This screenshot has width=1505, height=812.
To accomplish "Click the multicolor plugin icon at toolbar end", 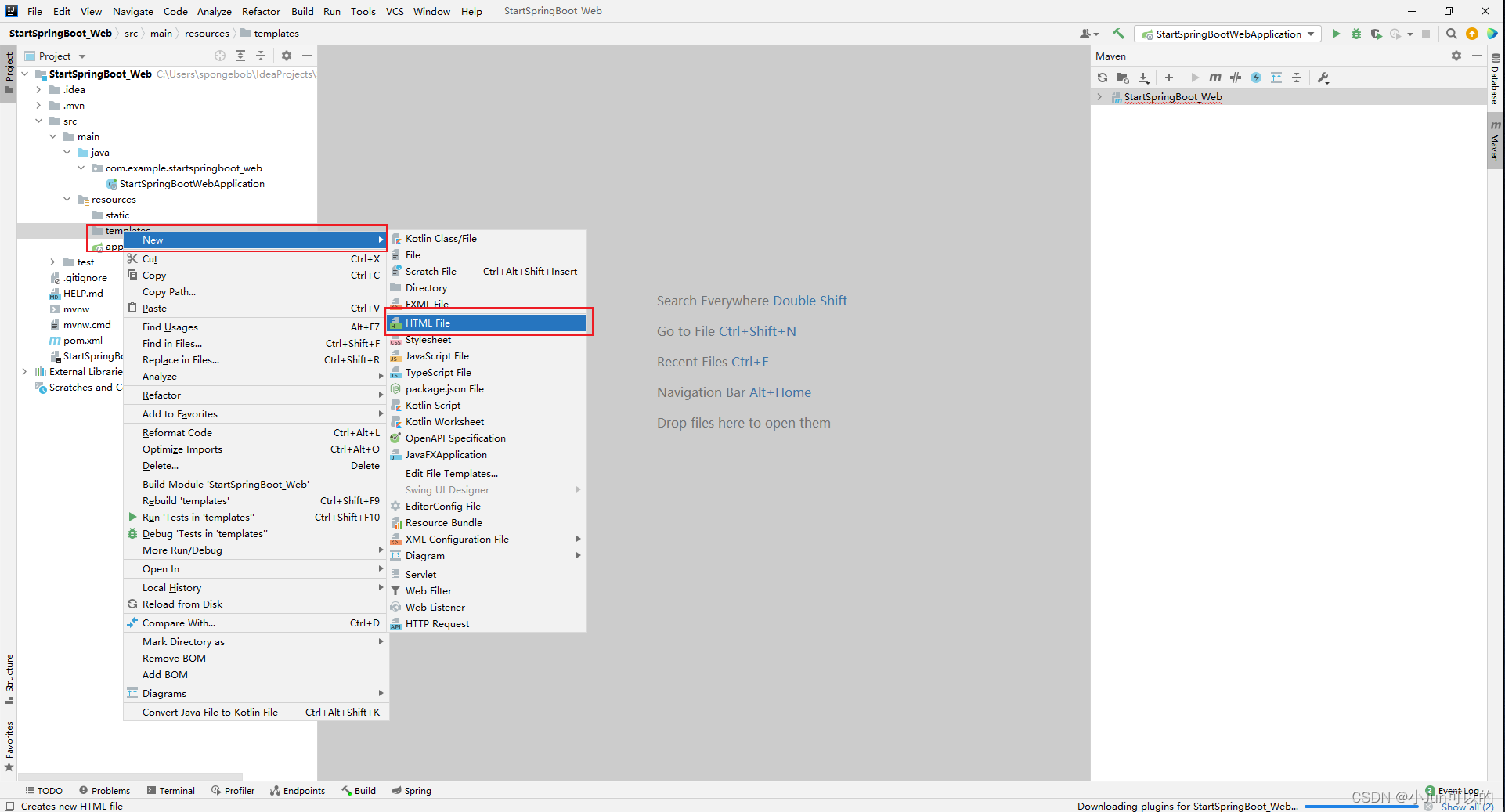I will pyautogui.click(x=1492, y=34).
